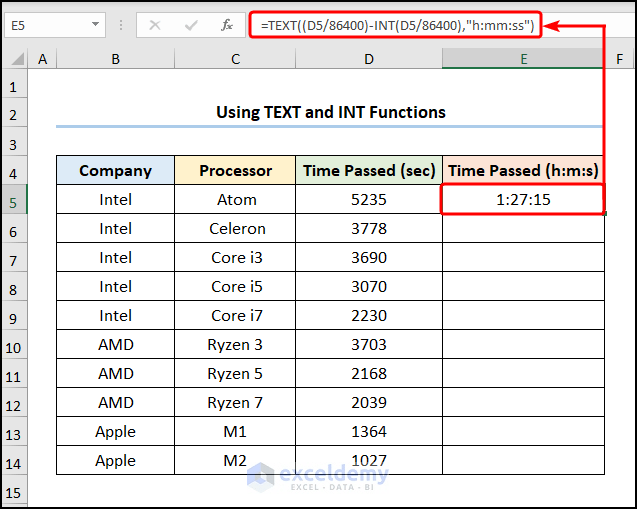Click the 'Ryzen 7' processor cell
Viewport: 637px width, 509px height.
235,403
